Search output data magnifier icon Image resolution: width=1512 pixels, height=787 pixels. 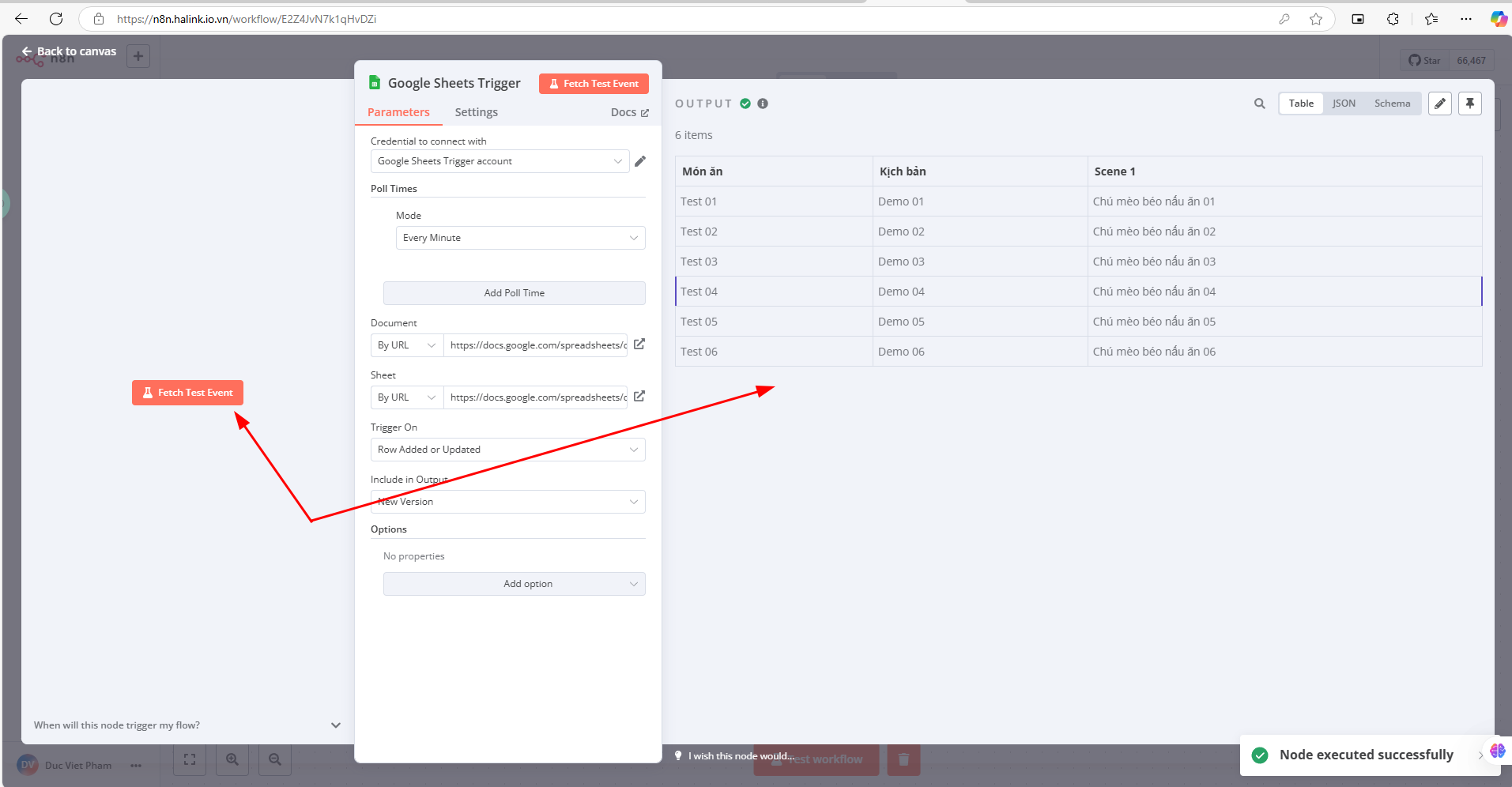(x=1260, y=104)
